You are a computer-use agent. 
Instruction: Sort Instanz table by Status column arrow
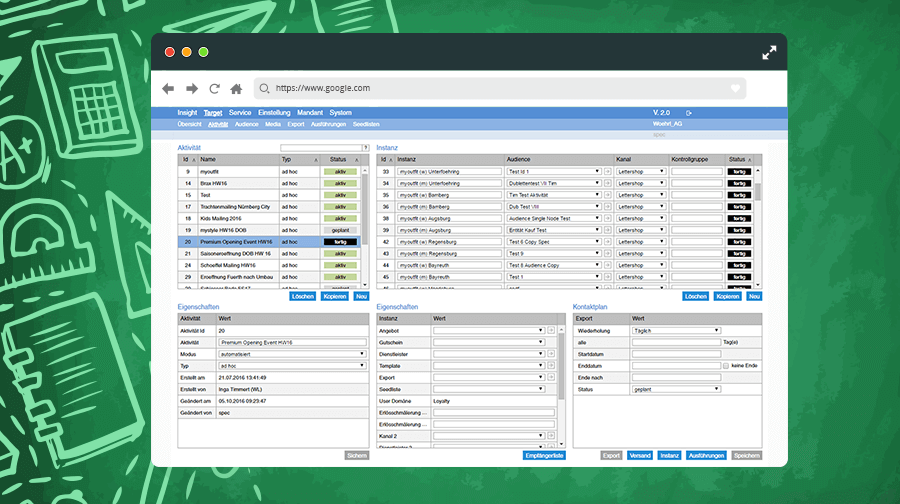[750, 160]
